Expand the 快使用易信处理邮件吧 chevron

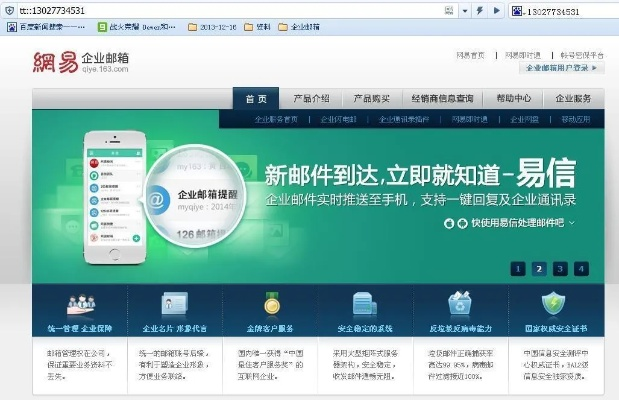pyautogui.click(x=572, y=222)
